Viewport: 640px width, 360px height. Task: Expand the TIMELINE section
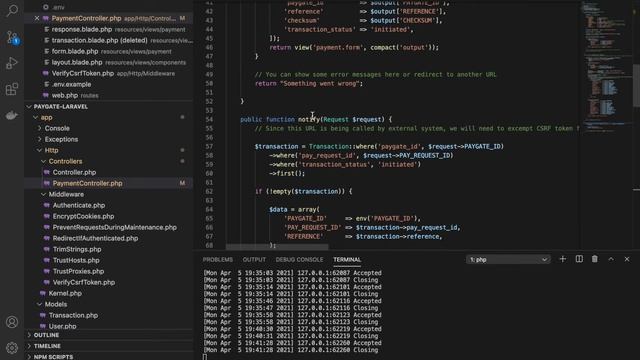109,346
